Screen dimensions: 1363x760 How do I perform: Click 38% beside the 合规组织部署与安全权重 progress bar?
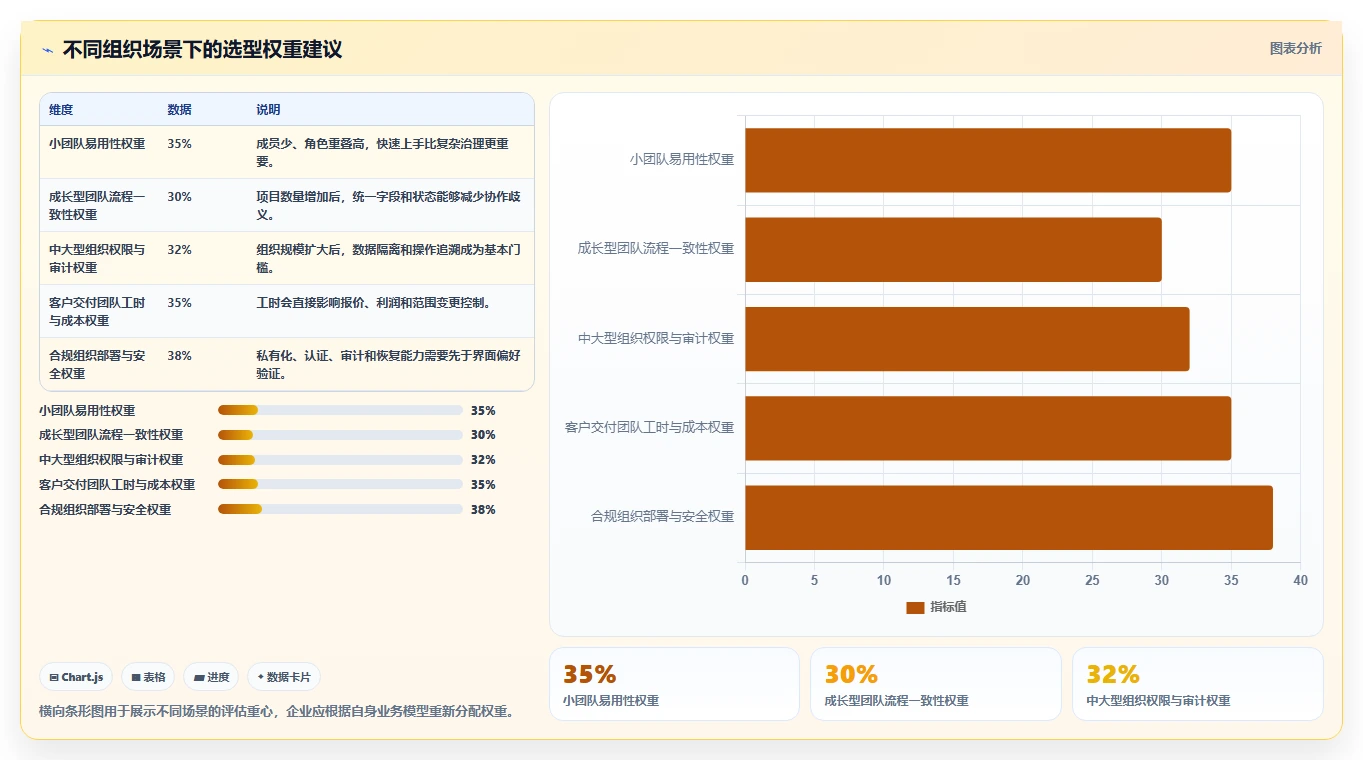click(483, 510)
